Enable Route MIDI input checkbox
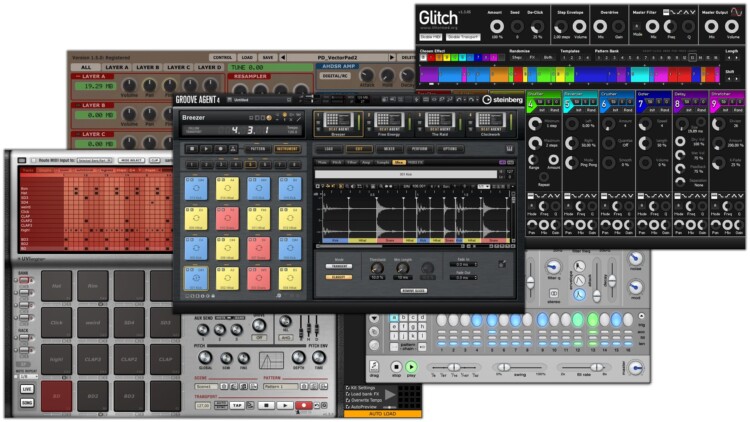The height and width of the screenshot is (422, 750). click(33, 160)
